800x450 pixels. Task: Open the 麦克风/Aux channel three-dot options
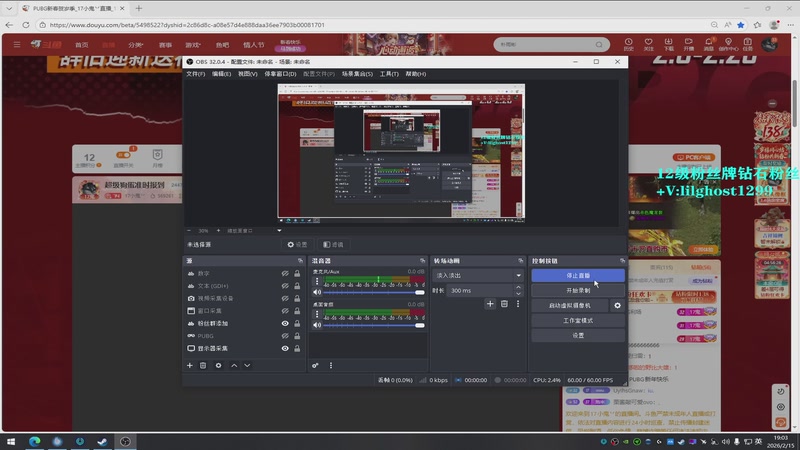pyautogui.click(x=317, y=281)
